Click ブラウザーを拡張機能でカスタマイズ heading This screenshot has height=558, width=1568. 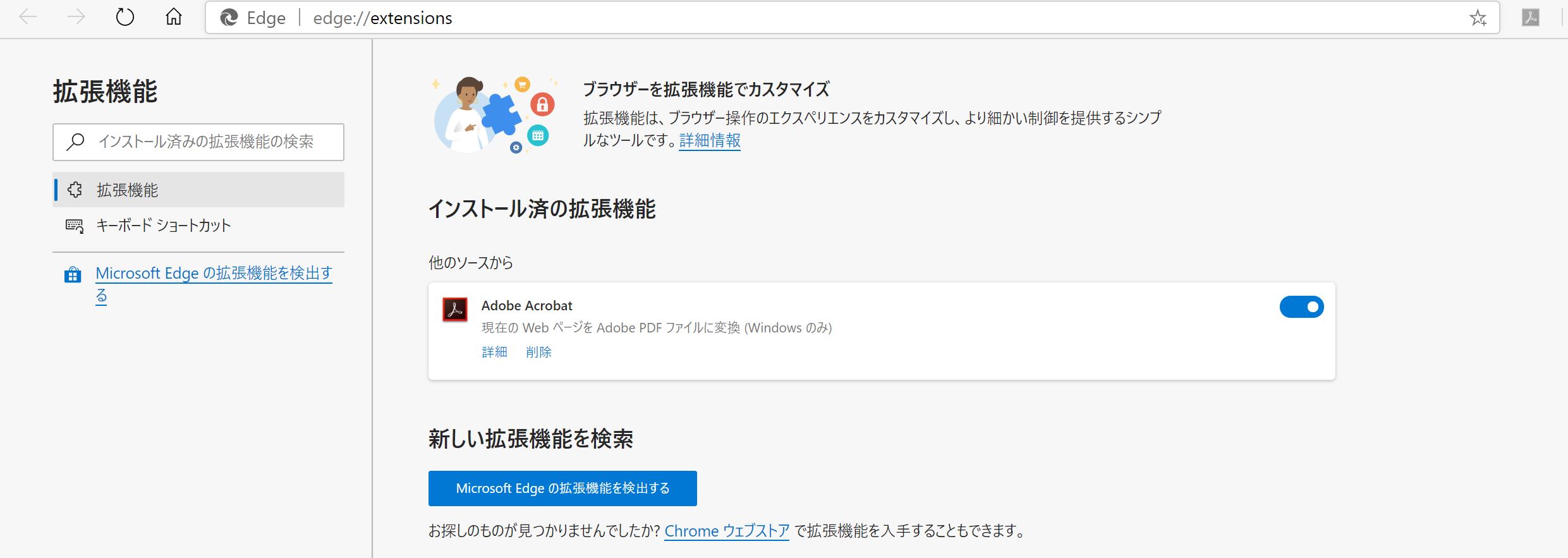pos(706,90)
